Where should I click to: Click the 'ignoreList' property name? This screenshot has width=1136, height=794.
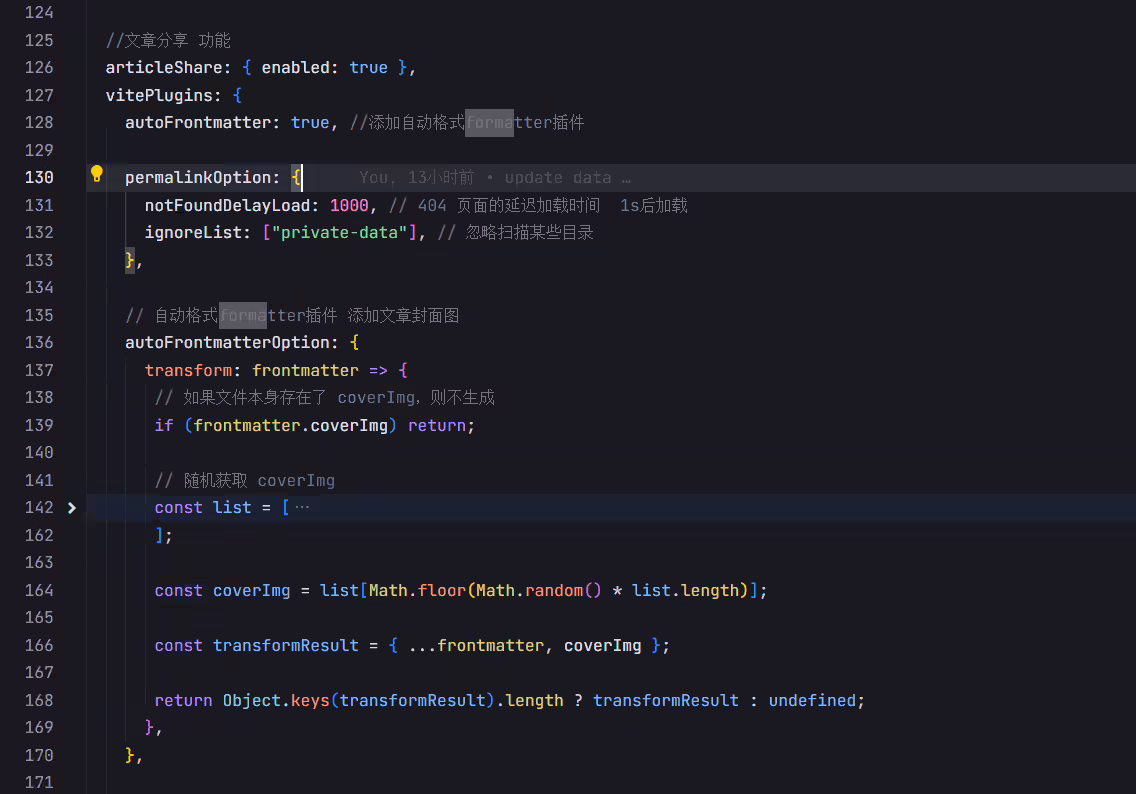click(193, 233)
